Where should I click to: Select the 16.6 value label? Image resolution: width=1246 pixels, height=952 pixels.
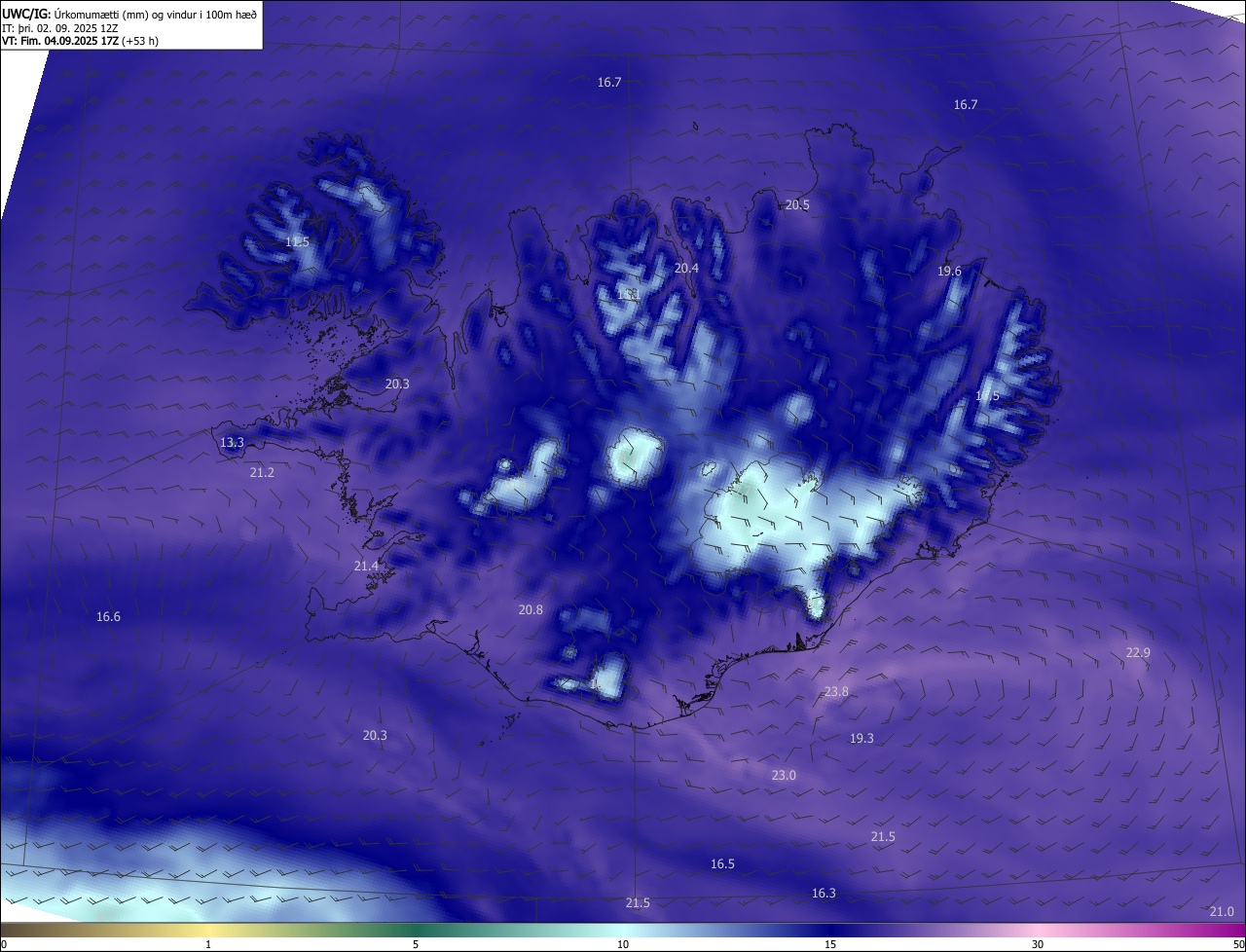(x=108, y=617)
